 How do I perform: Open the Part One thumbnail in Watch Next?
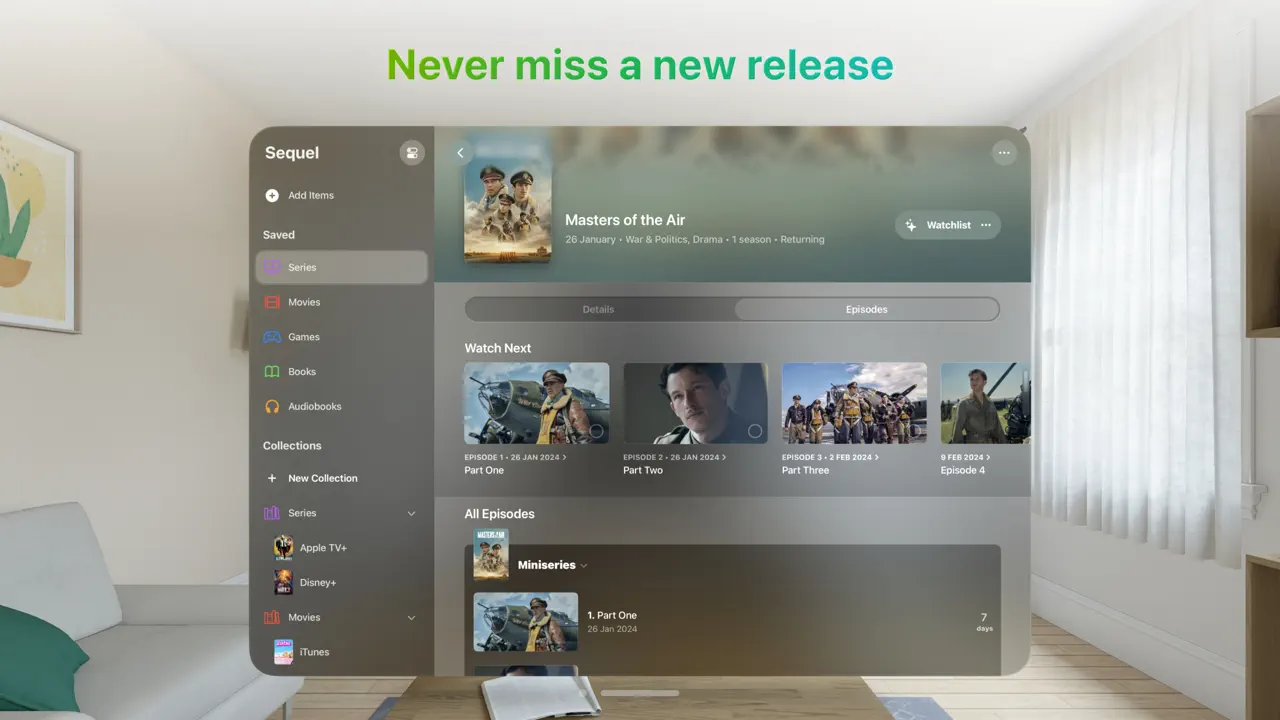point(537,403)
